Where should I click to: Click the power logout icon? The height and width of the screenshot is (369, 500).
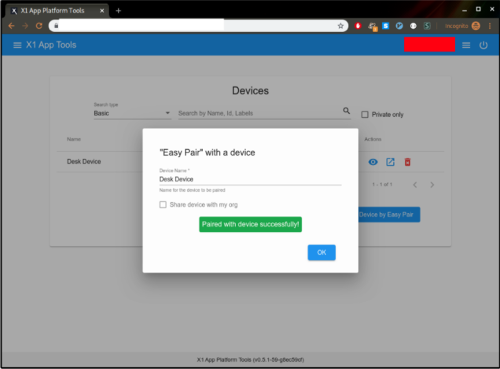(483, 45)
